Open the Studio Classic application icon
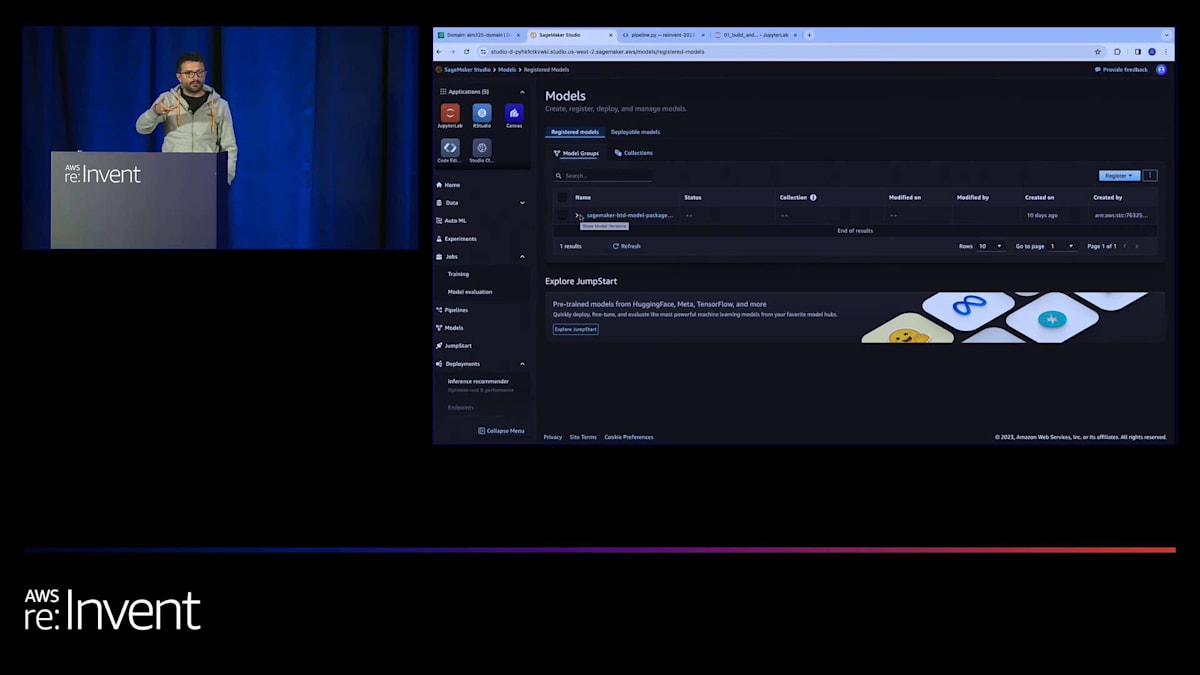 click(x=482, y=148)
